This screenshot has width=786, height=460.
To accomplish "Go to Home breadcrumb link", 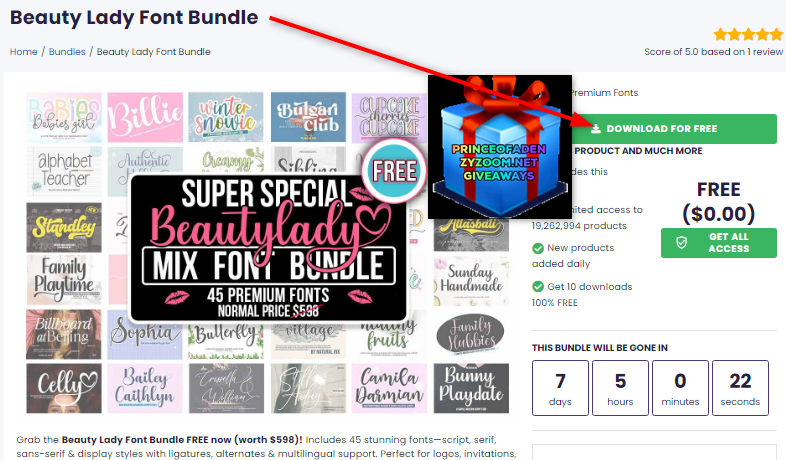I will point(24,52).
